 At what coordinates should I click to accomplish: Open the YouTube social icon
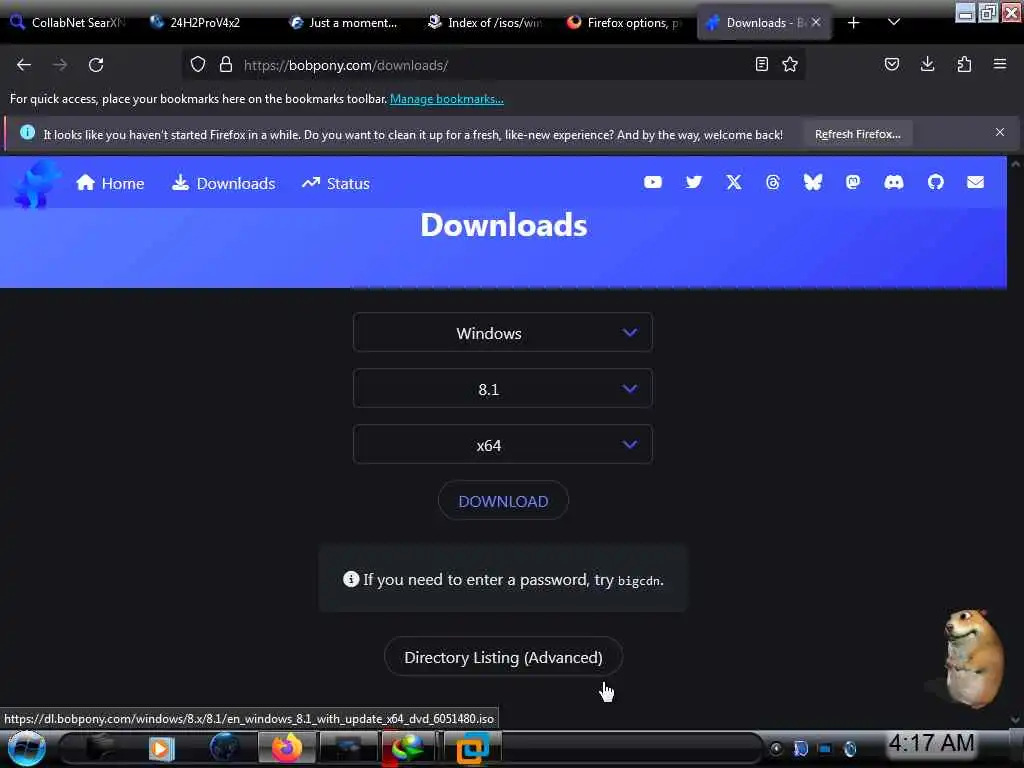[x=653, y=182]
